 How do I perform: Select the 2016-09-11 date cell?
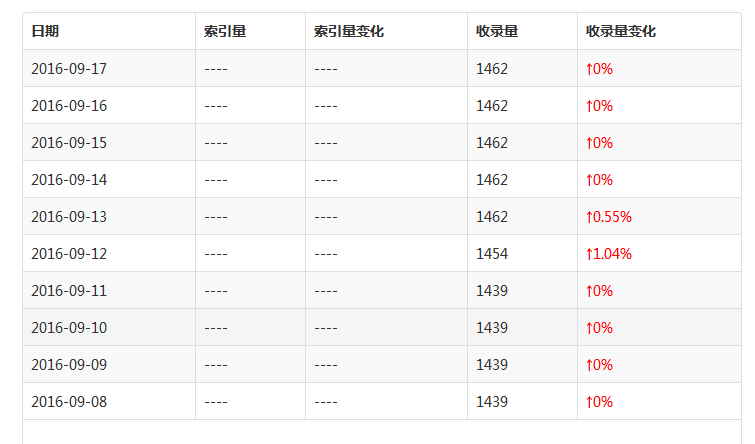tap(69, 291)
